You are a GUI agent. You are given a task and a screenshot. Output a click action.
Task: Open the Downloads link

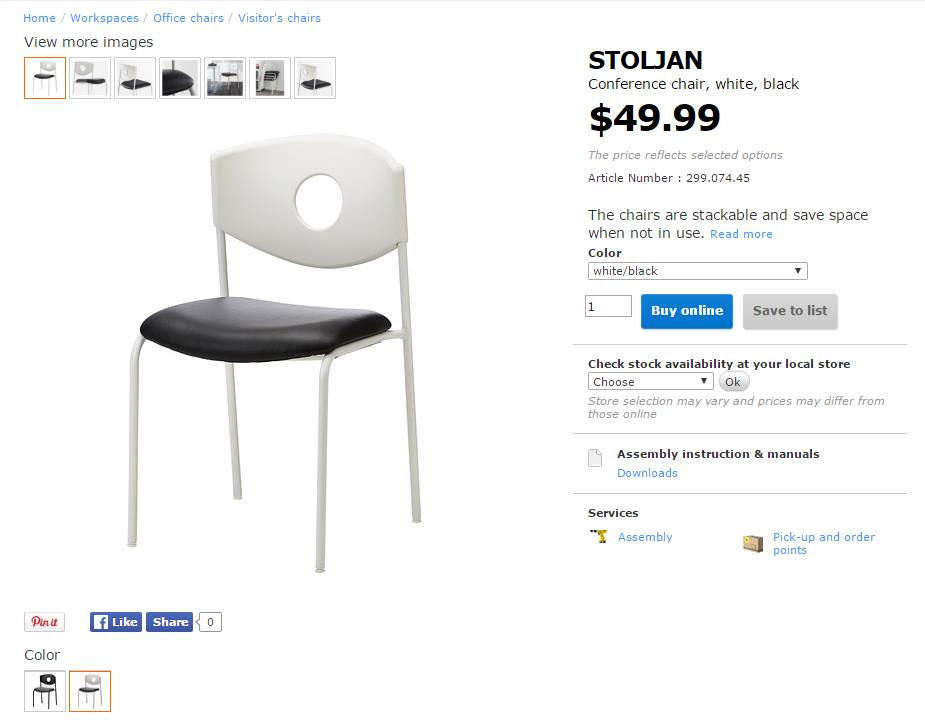tap(647, 473)
